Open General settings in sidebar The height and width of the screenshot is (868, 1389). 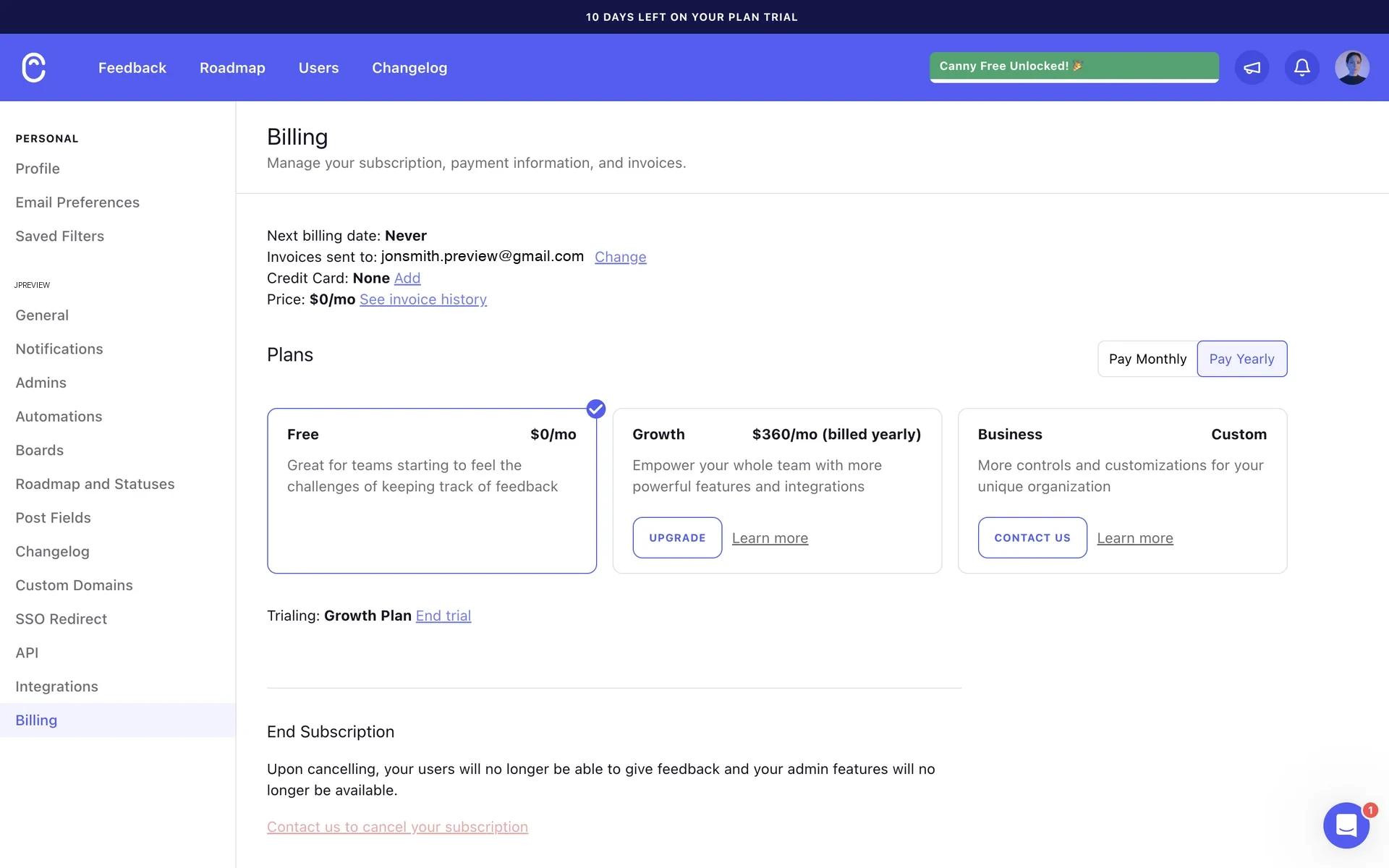[42, 315]
